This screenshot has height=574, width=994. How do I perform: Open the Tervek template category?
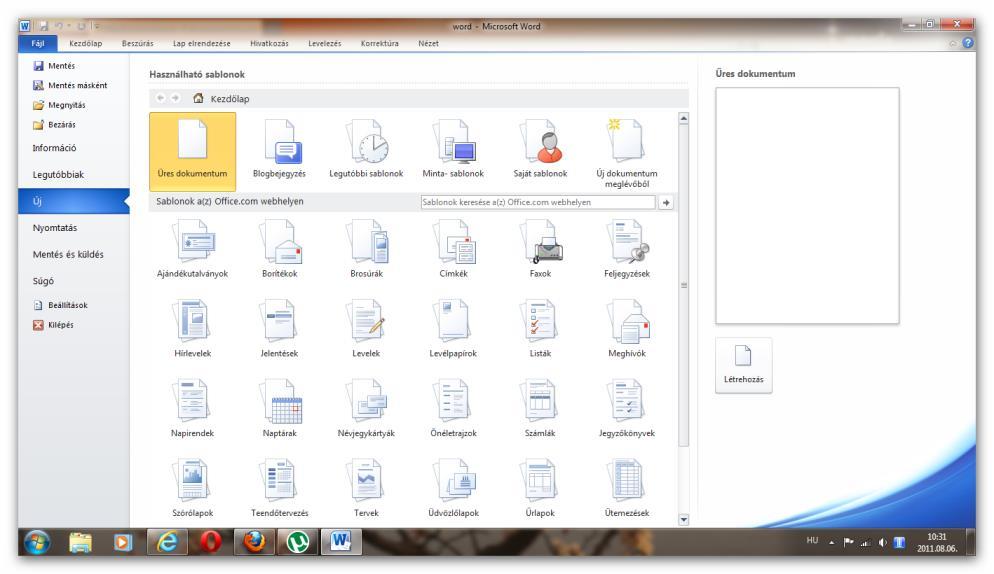coord(366,488)
